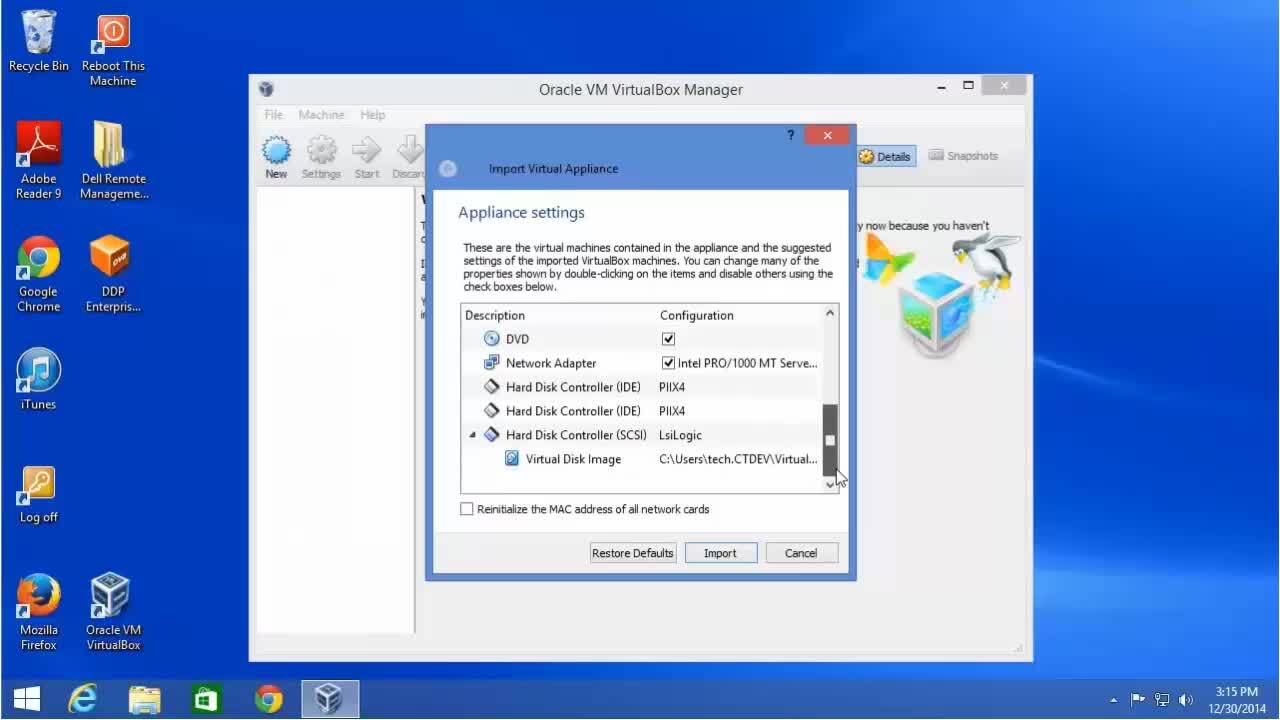The width and height of the screenshot is (1280, 720).
Task: Click first PIIX4 configuration value
Action: pos(672,387)
